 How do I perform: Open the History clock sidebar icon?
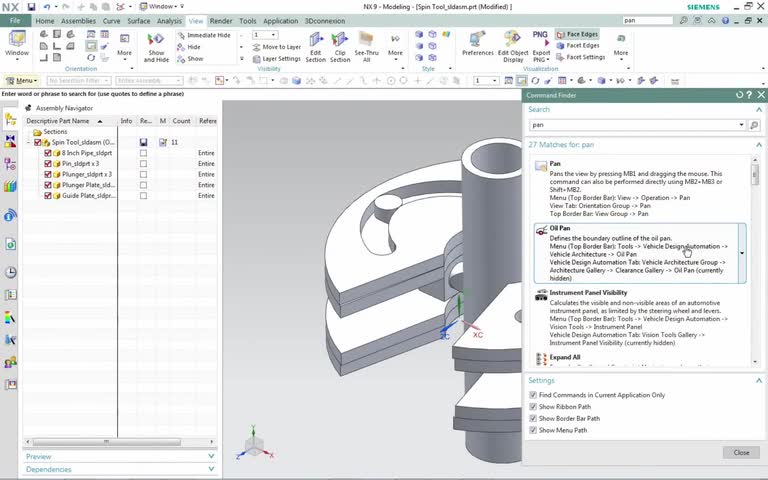[x=10, y=272]
